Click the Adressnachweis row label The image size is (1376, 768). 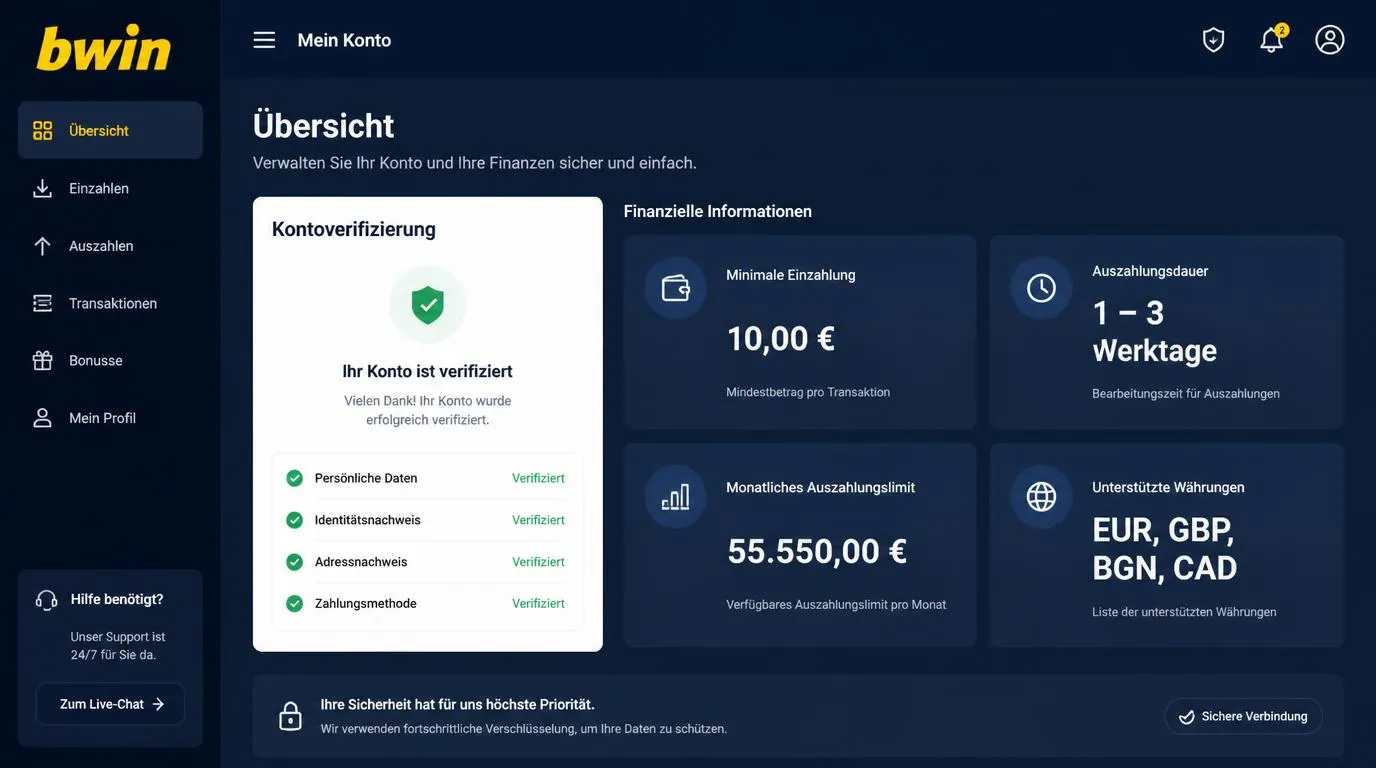(x=361, y=562)
